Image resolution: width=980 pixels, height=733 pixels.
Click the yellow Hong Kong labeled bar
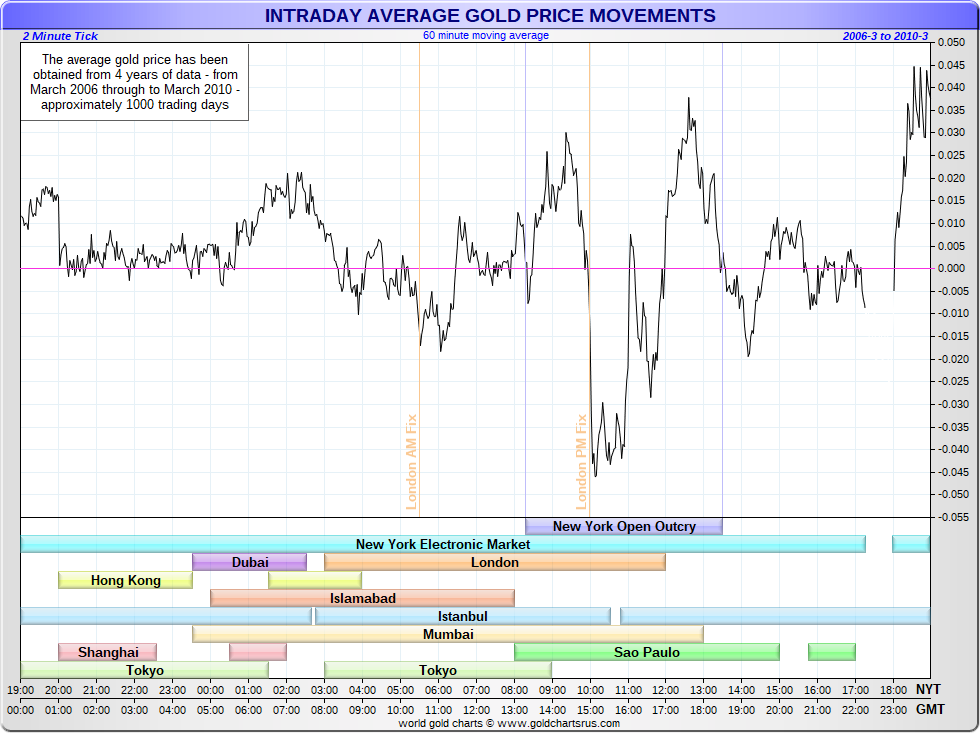[126, 581]
